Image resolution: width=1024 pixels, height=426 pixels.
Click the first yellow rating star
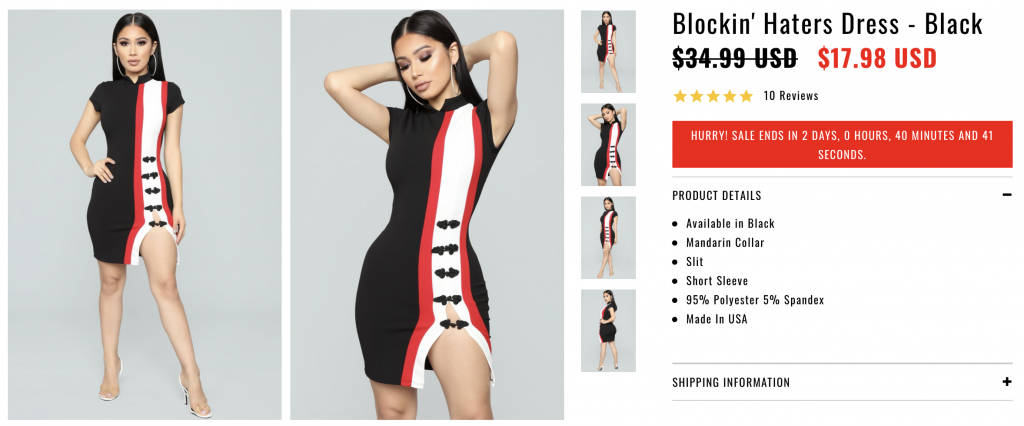point(680,96)
